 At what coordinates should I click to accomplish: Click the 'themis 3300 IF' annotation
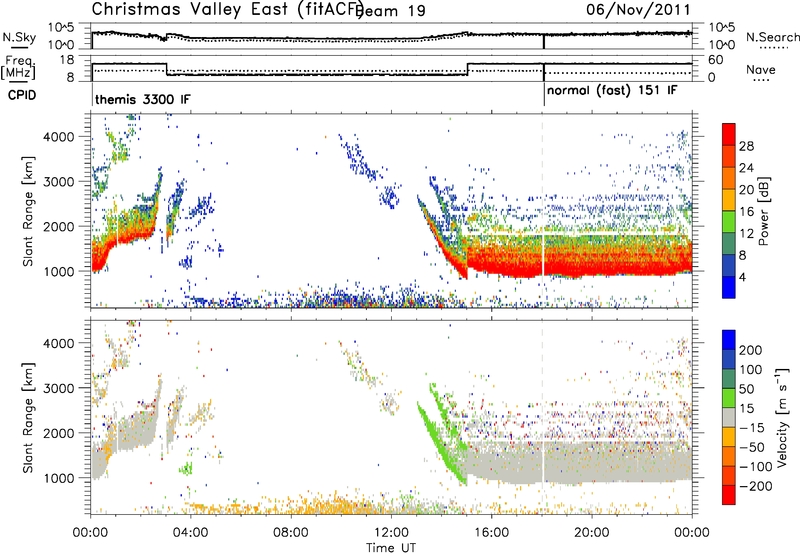point(143,99)
